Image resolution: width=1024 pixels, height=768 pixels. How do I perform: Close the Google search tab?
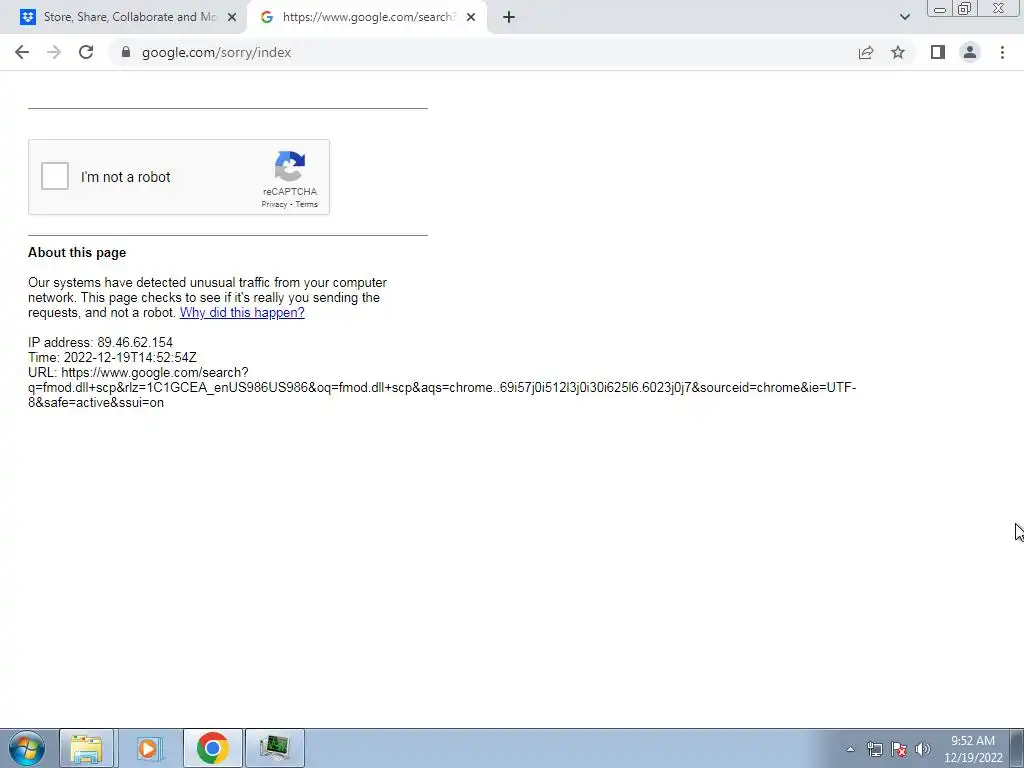pos(471,18)
